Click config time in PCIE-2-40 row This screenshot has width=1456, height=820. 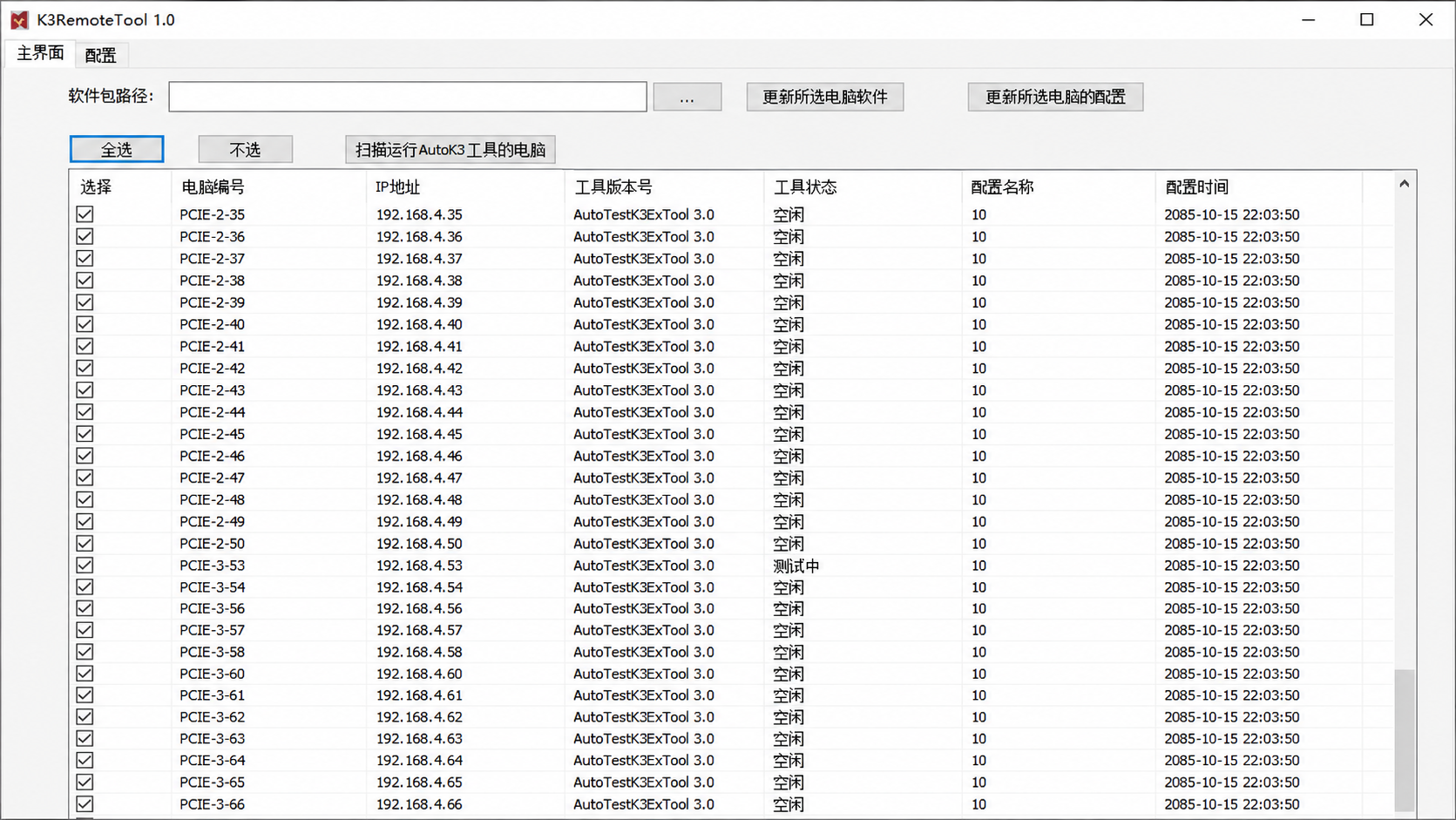[1232, 324]
